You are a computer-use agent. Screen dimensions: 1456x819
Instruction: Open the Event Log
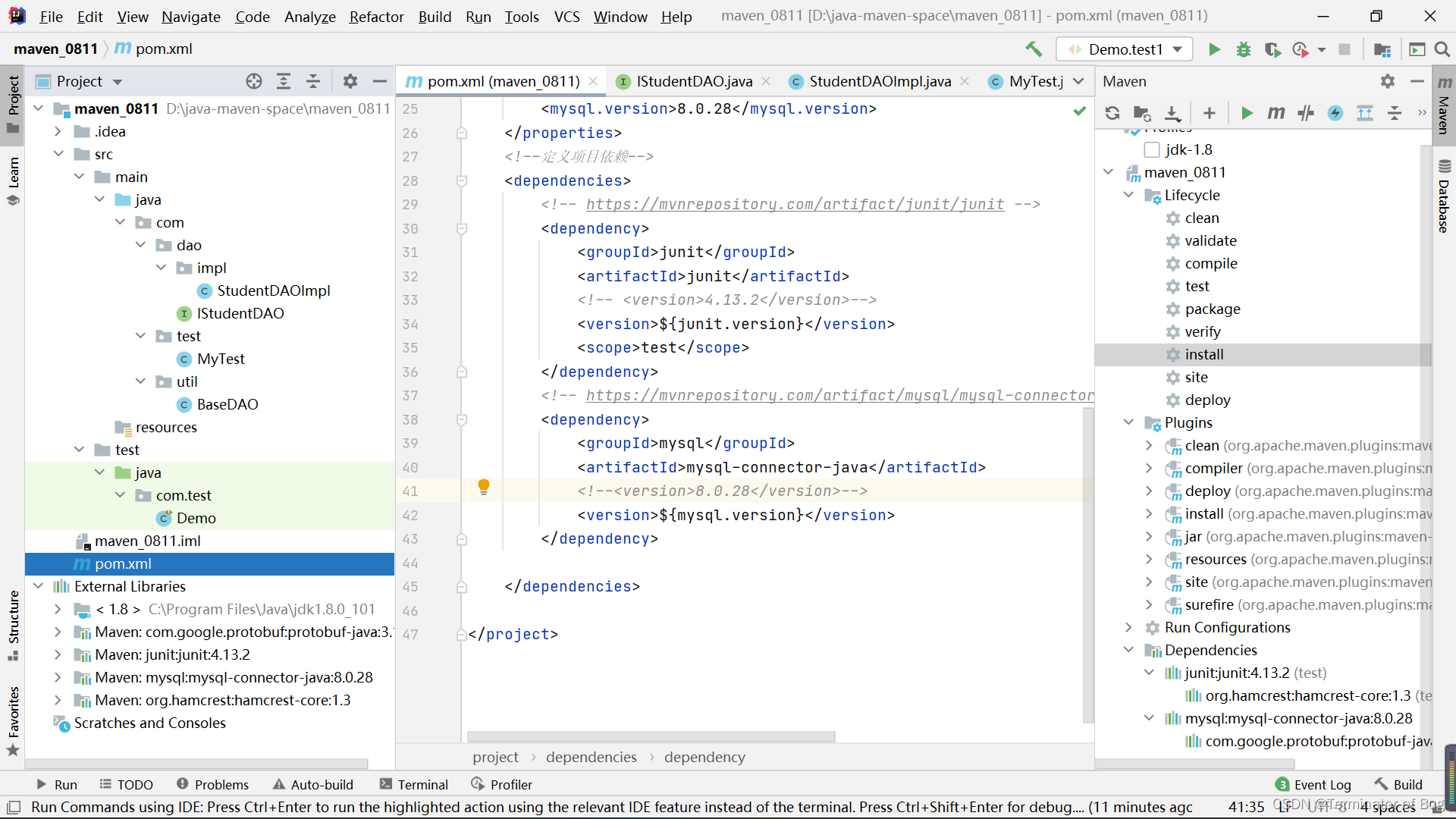coord(1313,784)
